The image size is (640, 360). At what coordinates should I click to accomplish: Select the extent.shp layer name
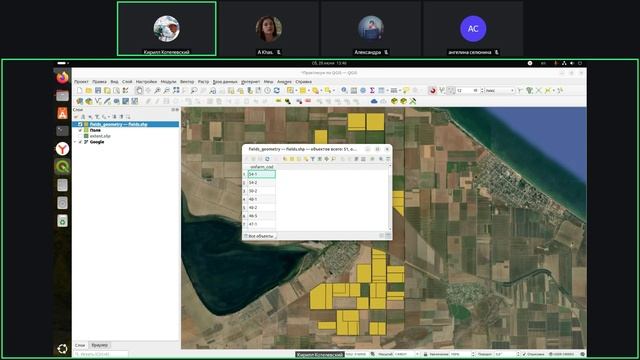(x=100, y=136)
